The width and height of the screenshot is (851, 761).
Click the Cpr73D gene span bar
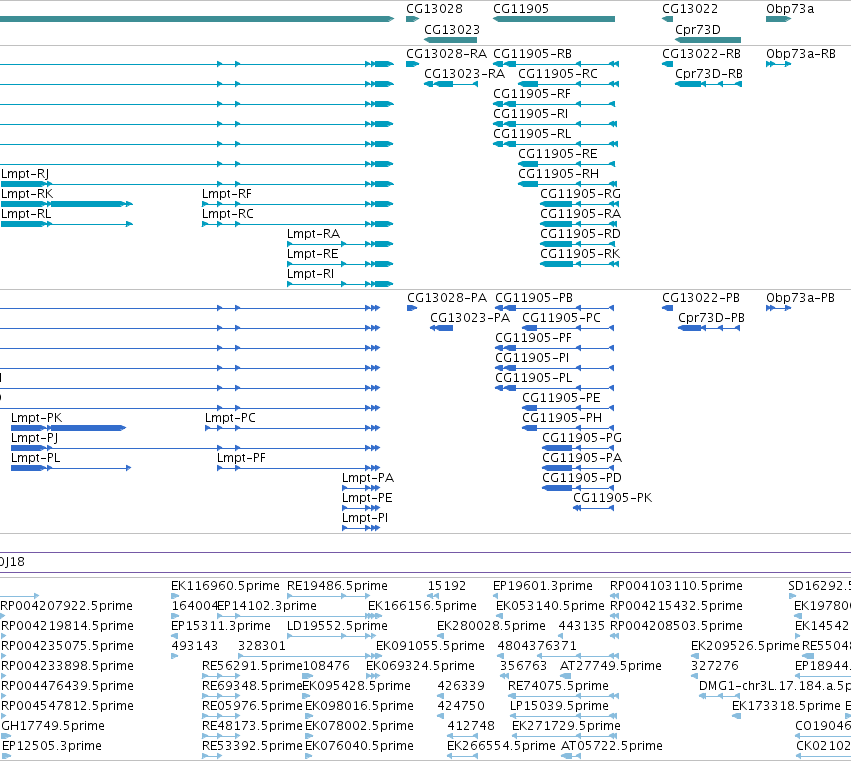(x=708, y=40)
